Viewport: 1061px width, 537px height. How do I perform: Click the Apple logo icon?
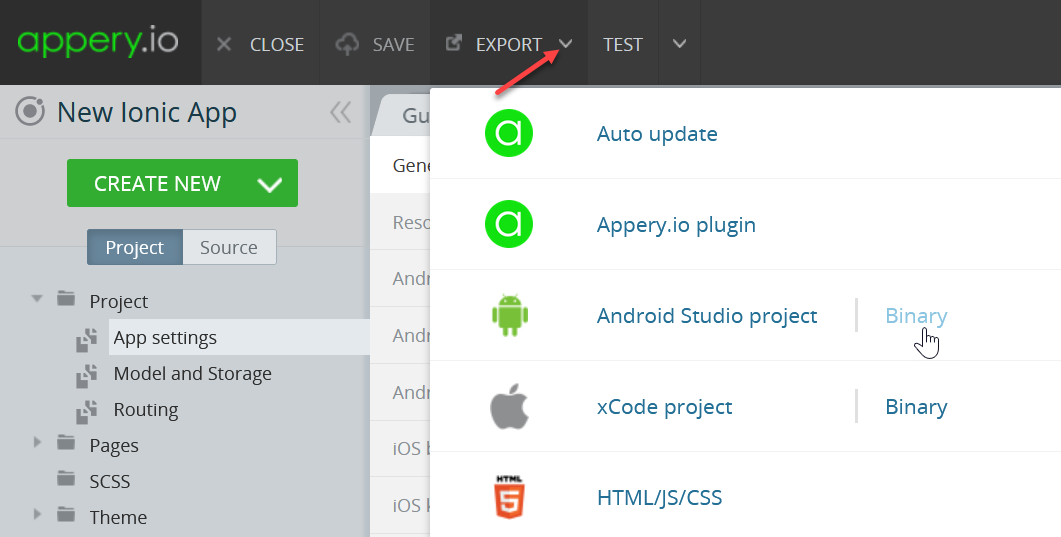(509, 406)
